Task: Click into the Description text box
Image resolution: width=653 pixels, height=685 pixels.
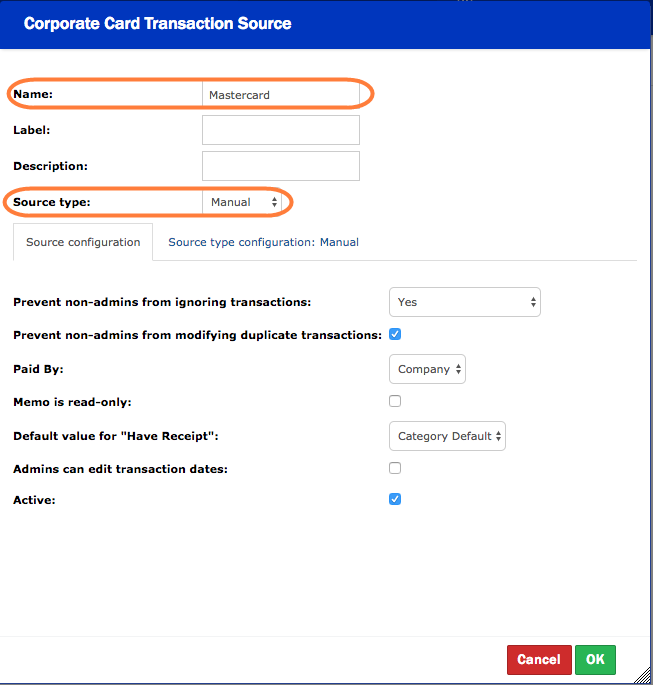Action: pyautogui.click(x=280, y=166)
